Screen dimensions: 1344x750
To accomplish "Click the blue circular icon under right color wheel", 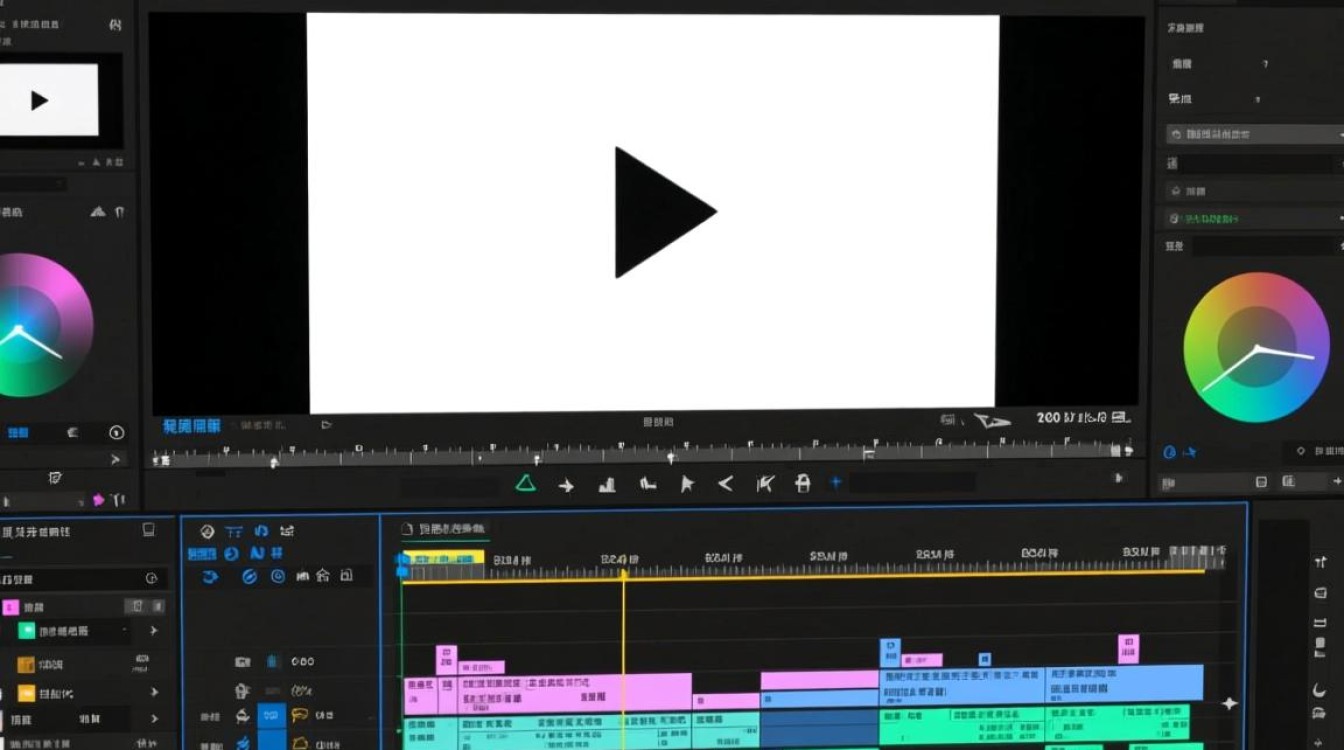I will tap(1169, 452).
